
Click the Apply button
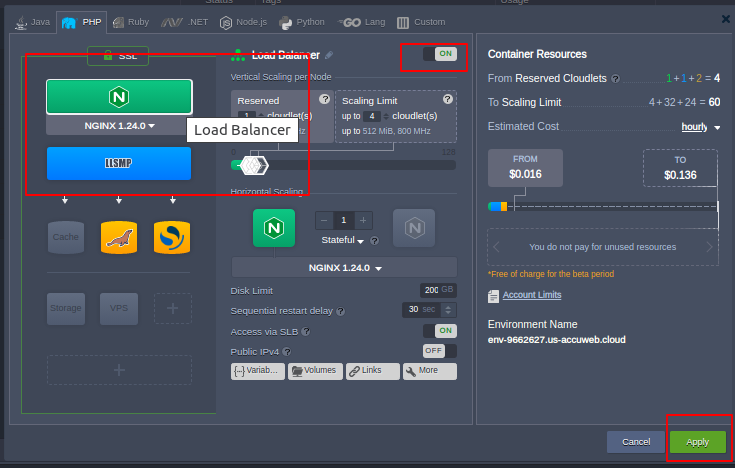coord(697,441)
